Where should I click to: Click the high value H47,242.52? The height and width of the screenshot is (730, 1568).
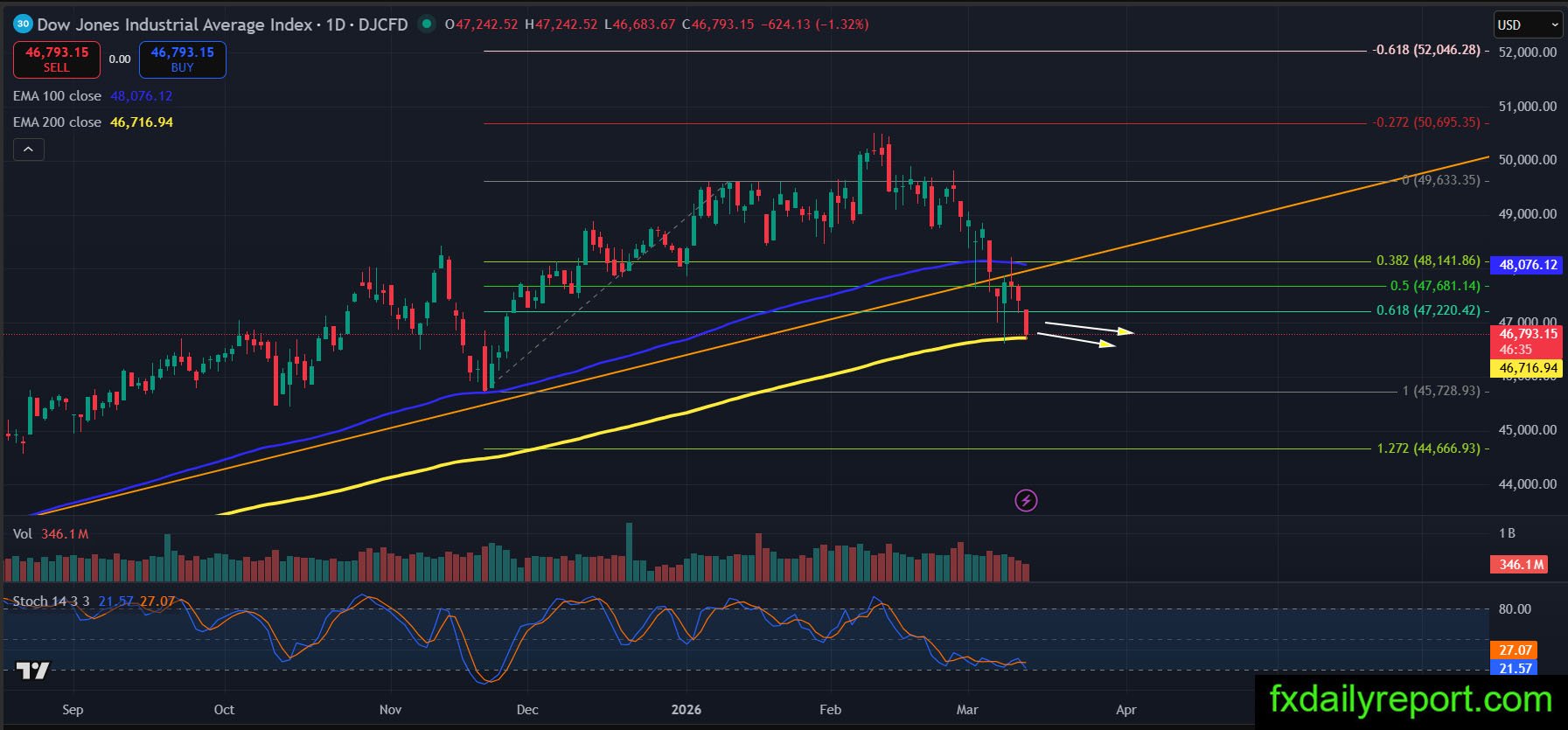pos(561,24)
